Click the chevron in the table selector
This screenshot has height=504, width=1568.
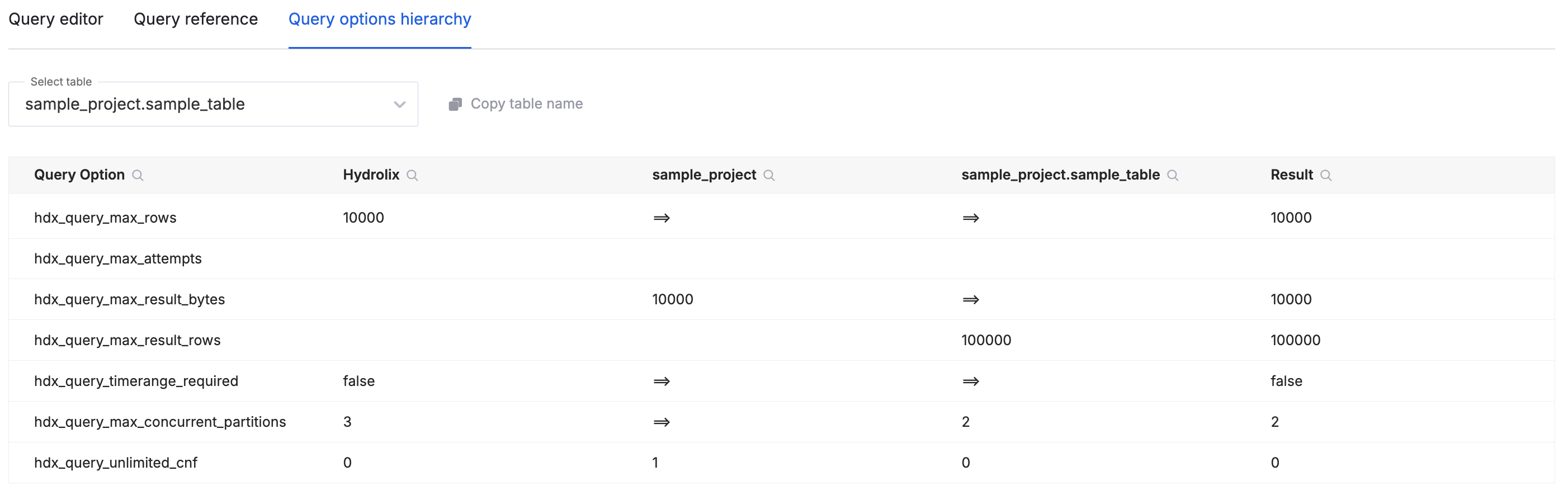pos(399,104)
